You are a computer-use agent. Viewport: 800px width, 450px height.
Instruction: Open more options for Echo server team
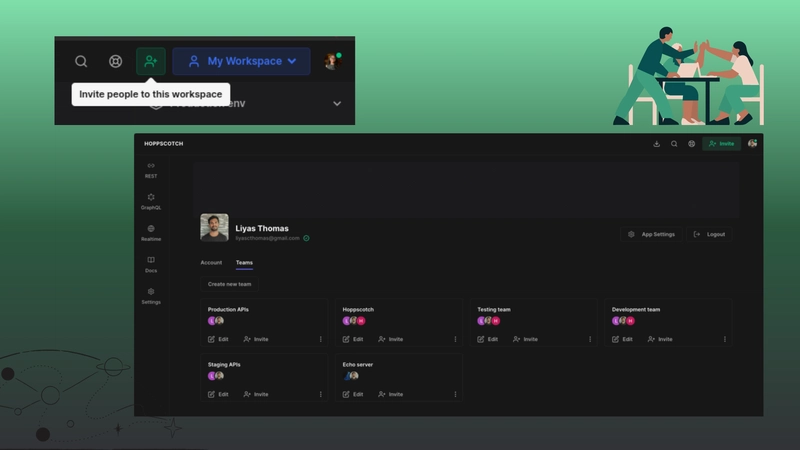[x=455, y=394]
